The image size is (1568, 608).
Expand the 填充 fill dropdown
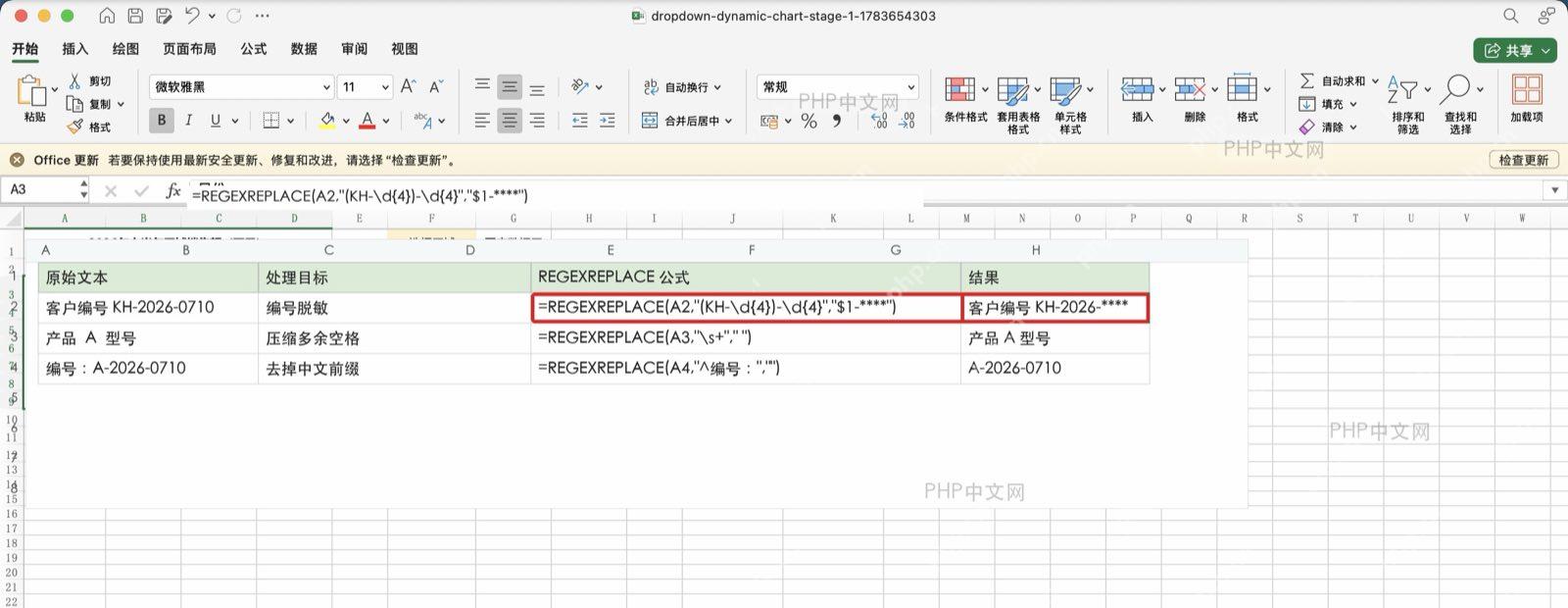pos(1353,104)
